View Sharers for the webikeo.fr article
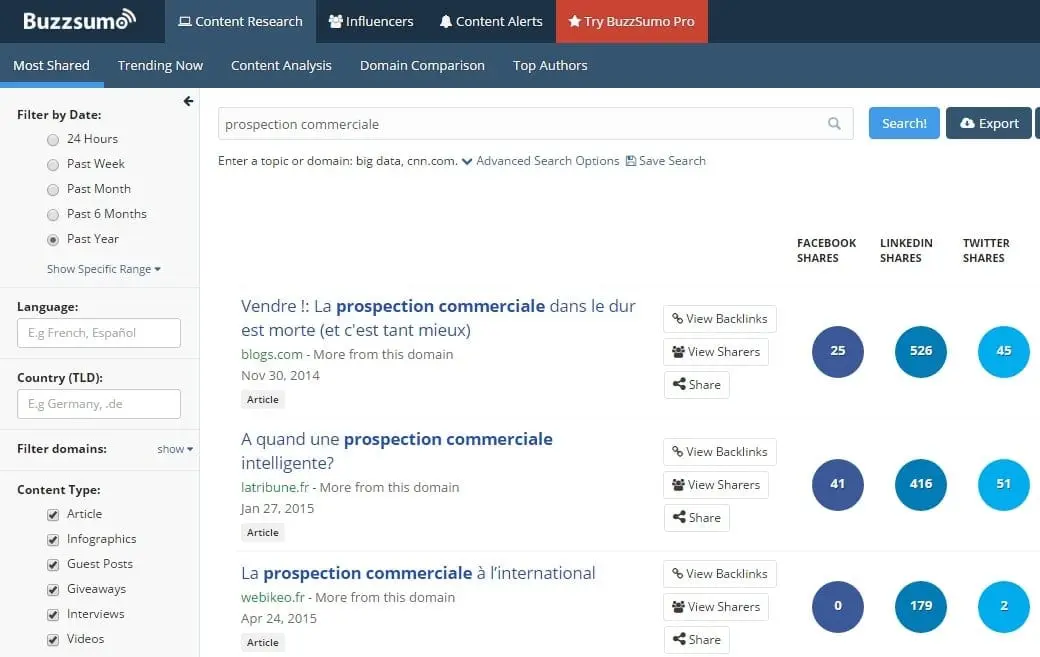This screenshot has width=1040, height=657. (x=716, y=607)
